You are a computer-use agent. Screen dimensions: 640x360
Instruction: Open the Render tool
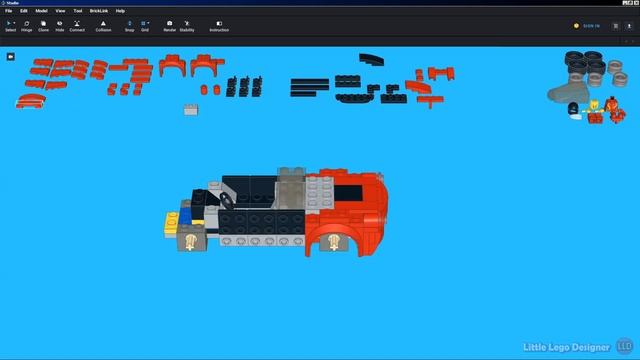click(x=169, y=26)
